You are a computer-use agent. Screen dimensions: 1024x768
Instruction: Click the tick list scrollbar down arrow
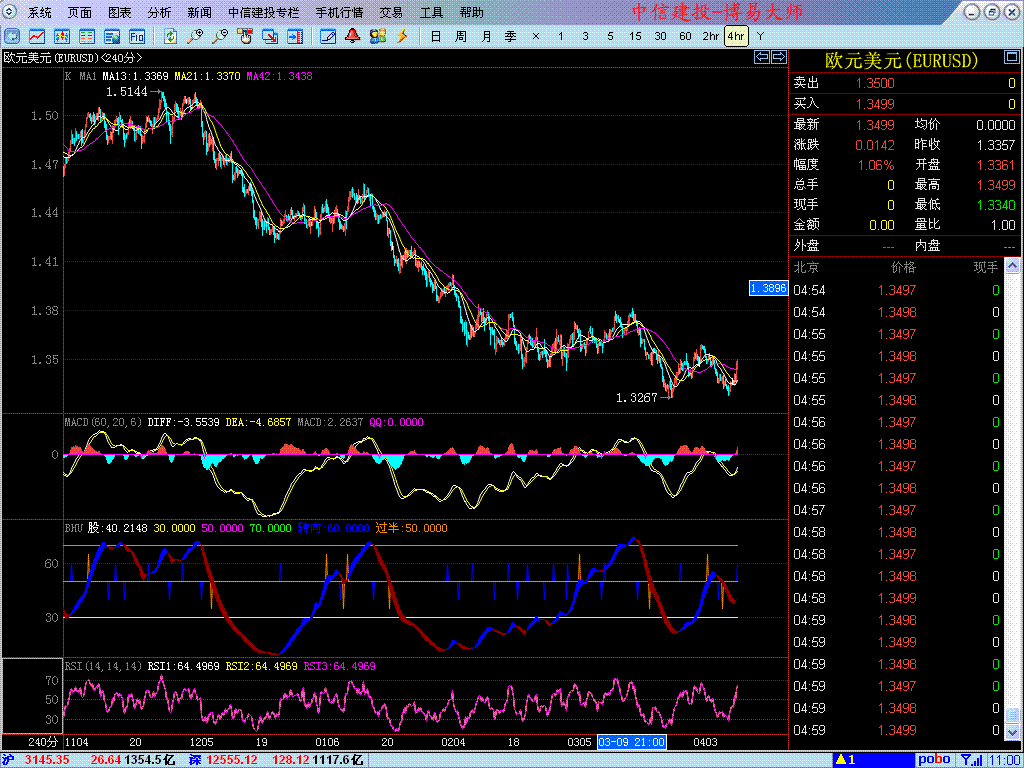pos(1010,732)
